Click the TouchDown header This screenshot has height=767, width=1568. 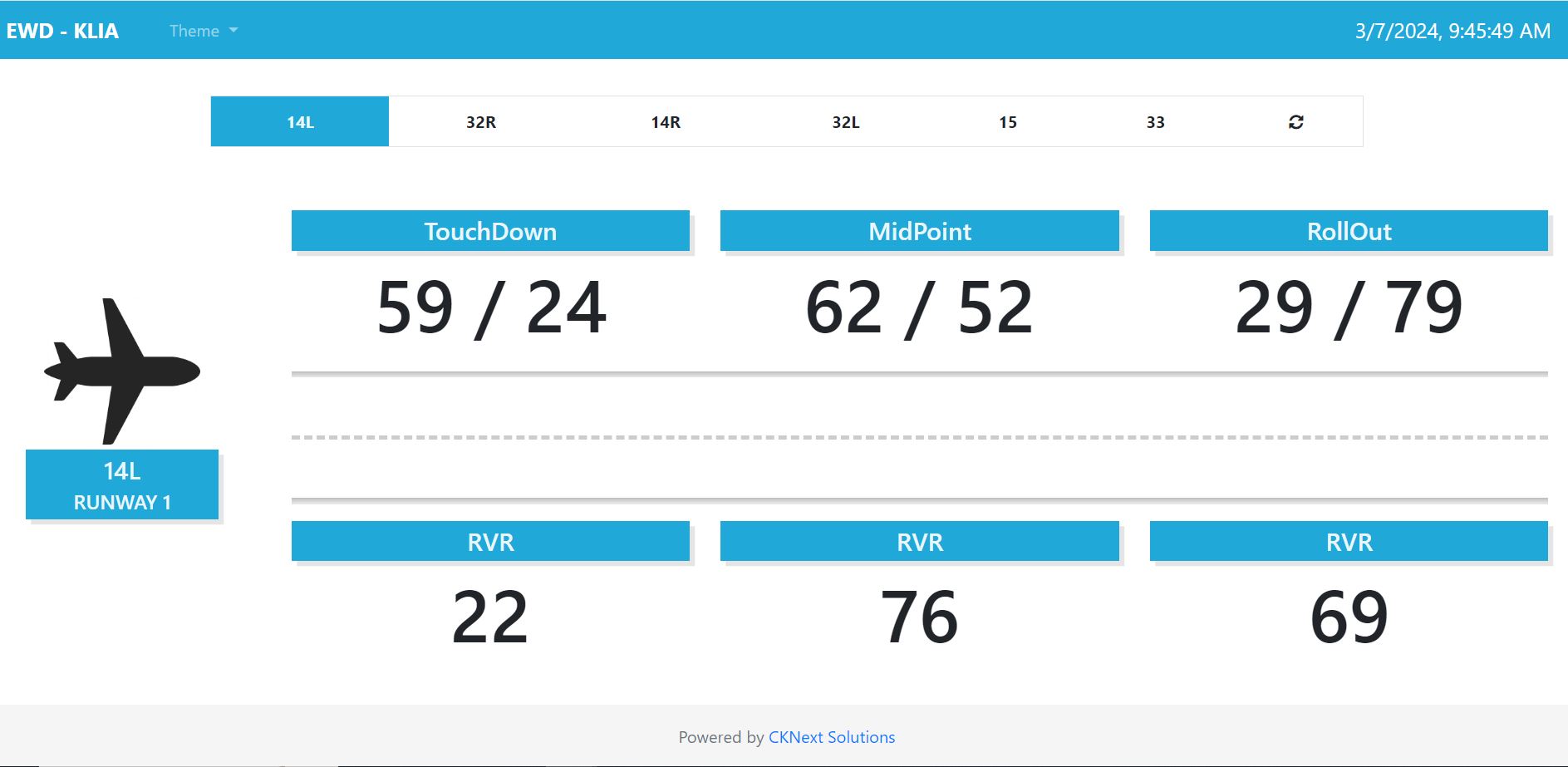click(x=490, y=231)
